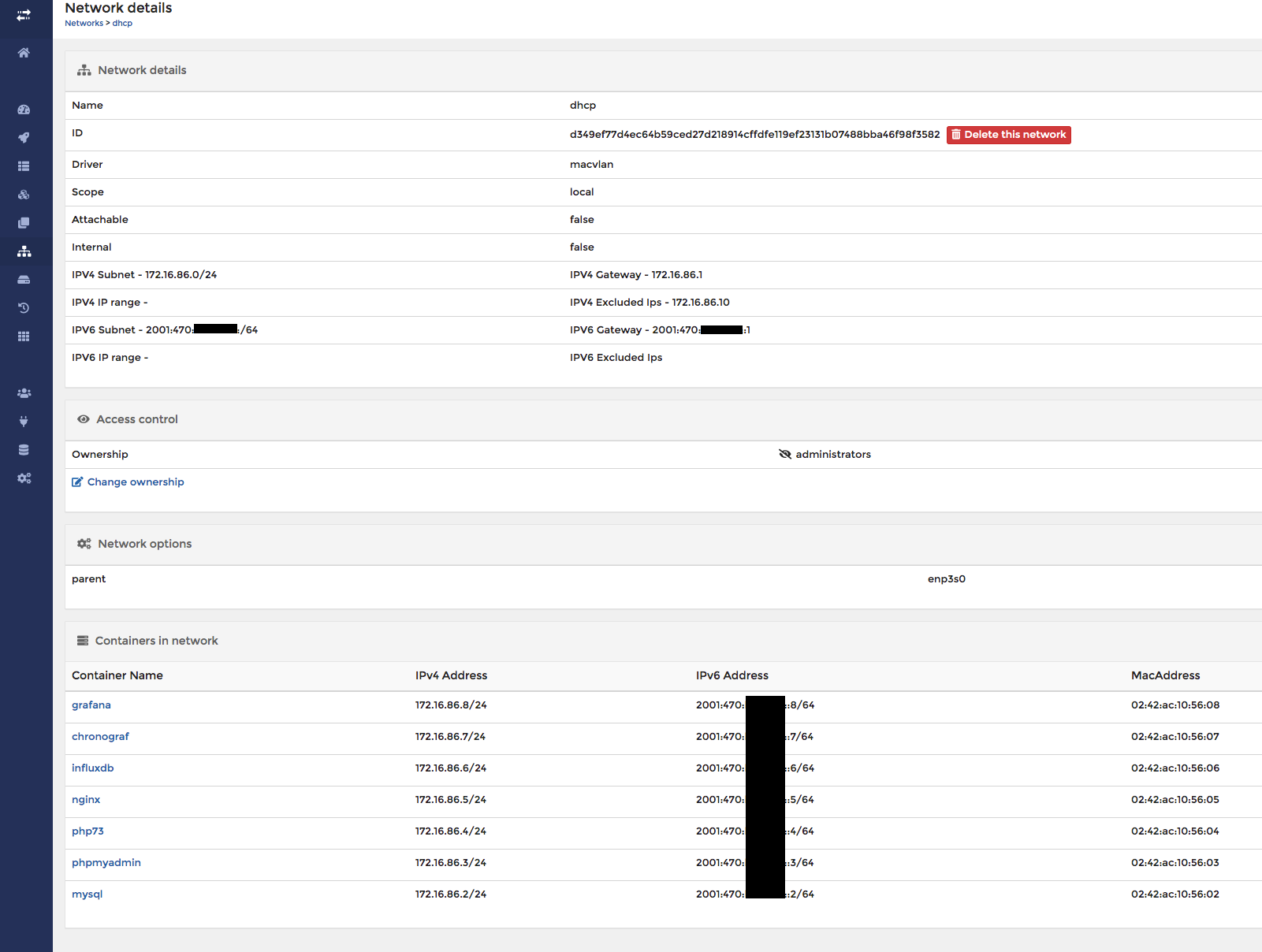Open the Dashboard via the speedometer icon

[x=24, y=108]
